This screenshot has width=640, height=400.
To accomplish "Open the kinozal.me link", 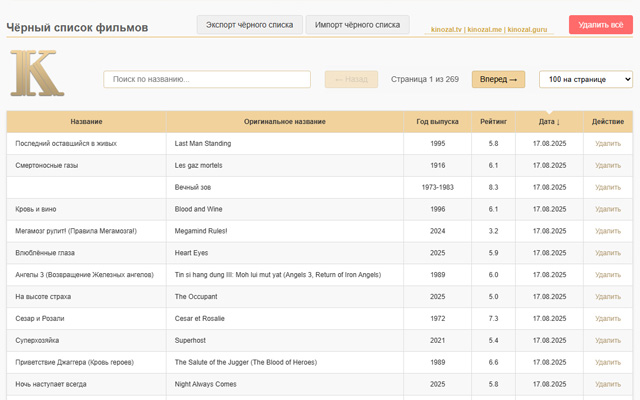I will [484, 29].
